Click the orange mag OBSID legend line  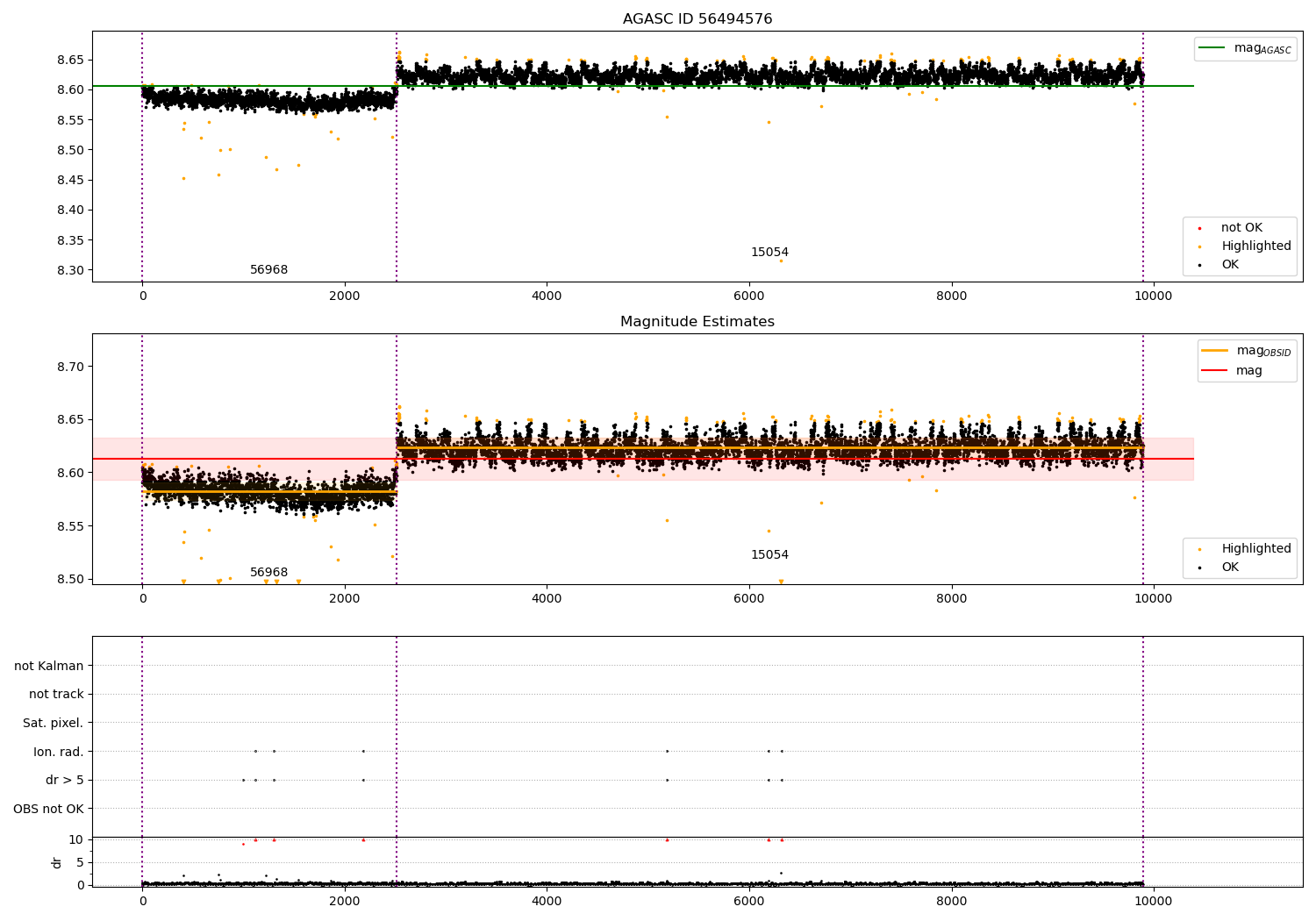(x=1214, y=351)
